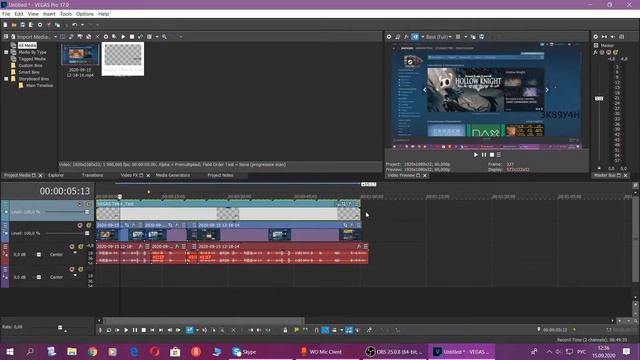The image size is (640, 360).
Task: Select the All Media tree item
Action: coord(27,45)
